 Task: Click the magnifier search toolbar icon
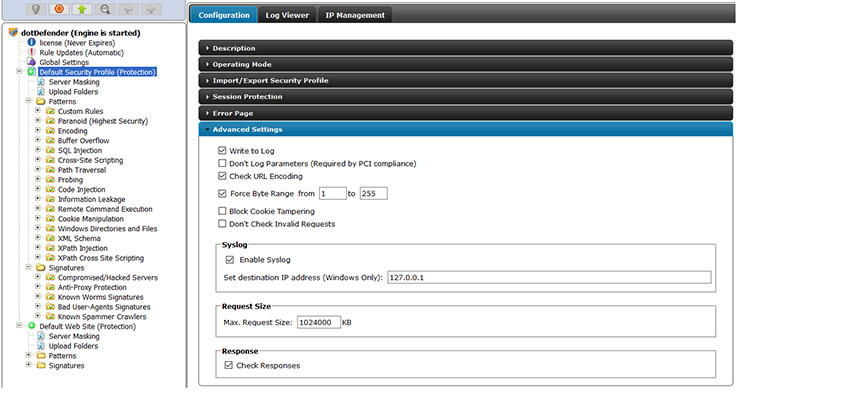(x=105, y=9)
